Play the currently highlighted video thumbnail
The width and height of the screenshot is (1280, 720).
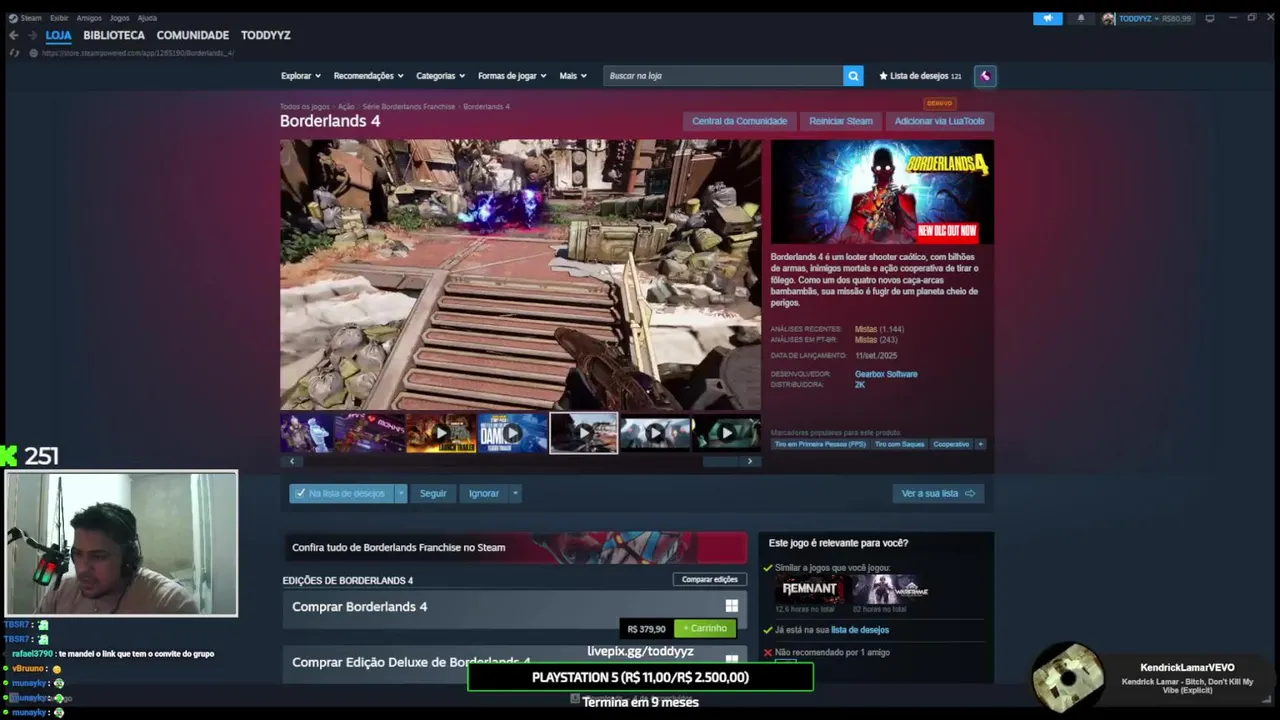pos(584,433)
